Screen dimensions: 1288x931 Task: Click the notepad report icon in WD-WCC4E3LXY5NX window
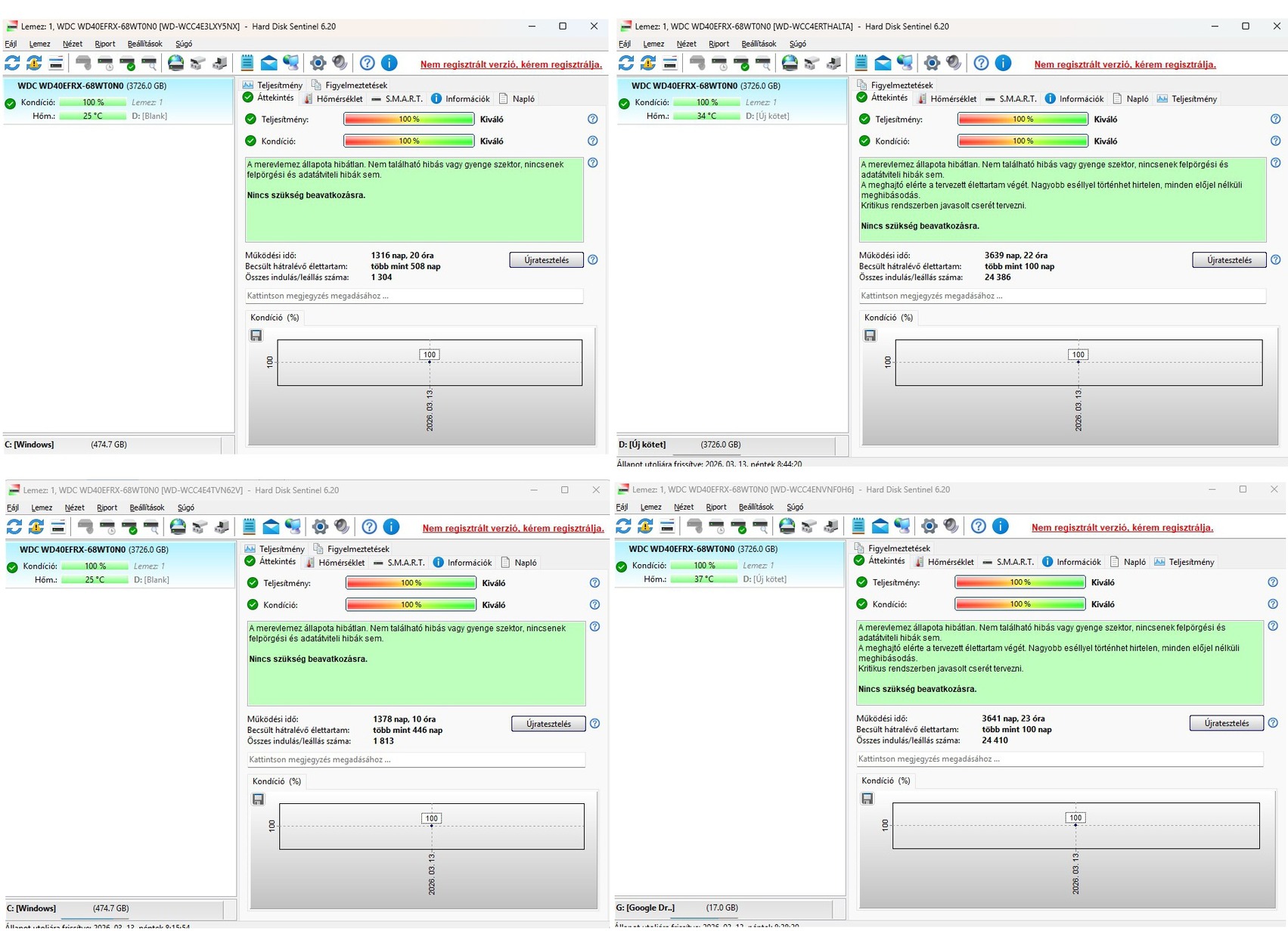(x=247, y=63)
